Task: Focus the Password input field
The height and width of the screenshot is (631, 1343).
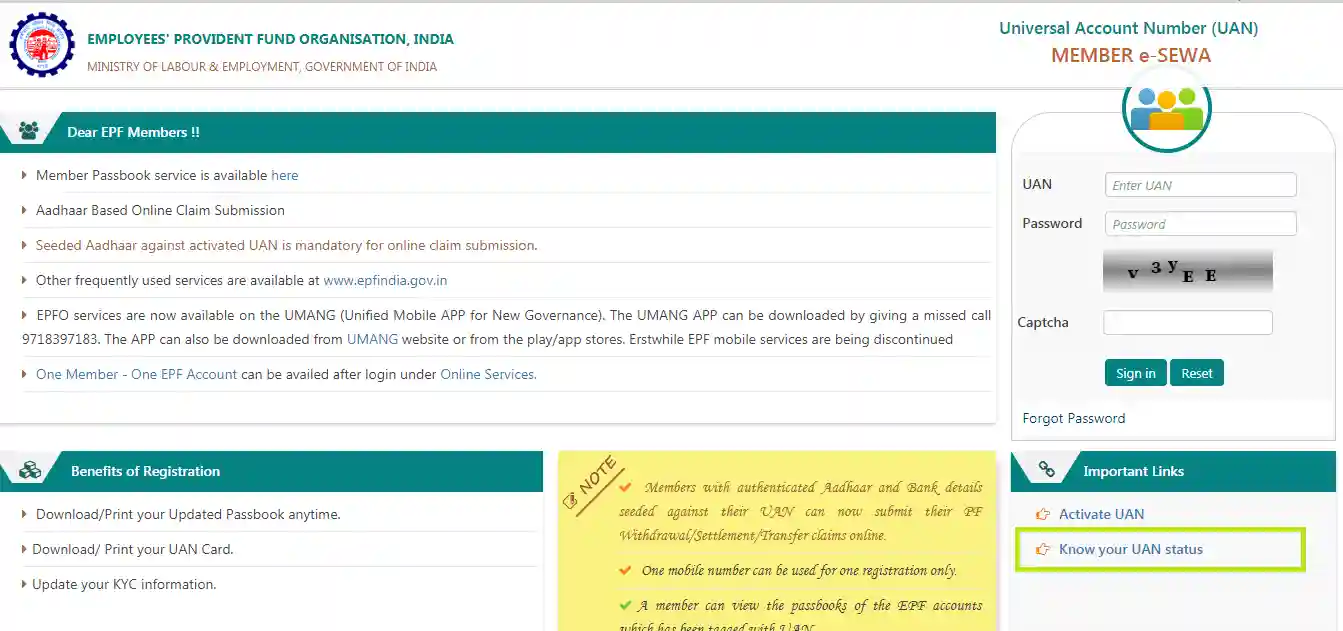Action: point(1200,224)
